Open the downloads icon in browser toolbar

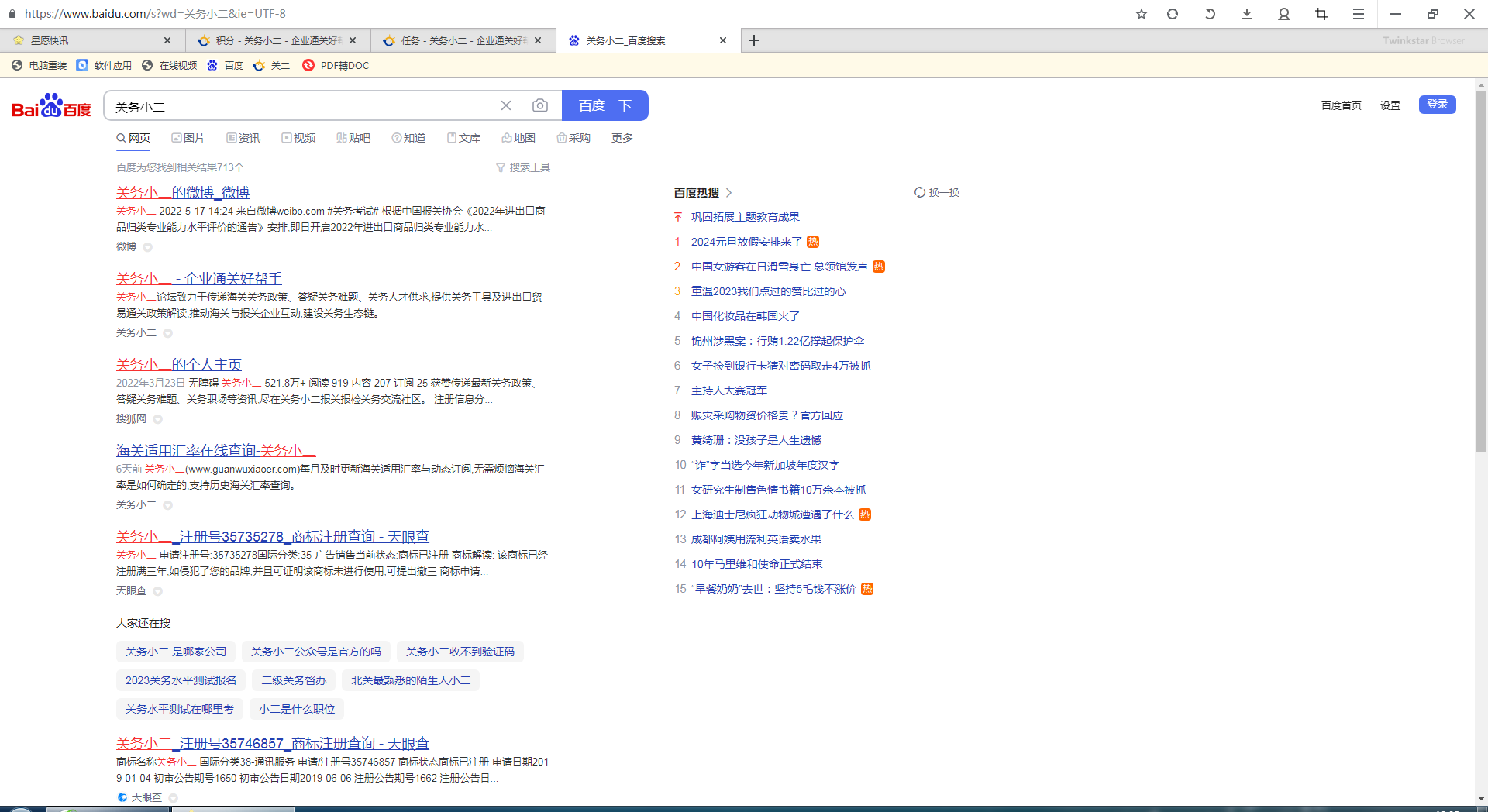pyautogui.click(x=1247, y=14)
